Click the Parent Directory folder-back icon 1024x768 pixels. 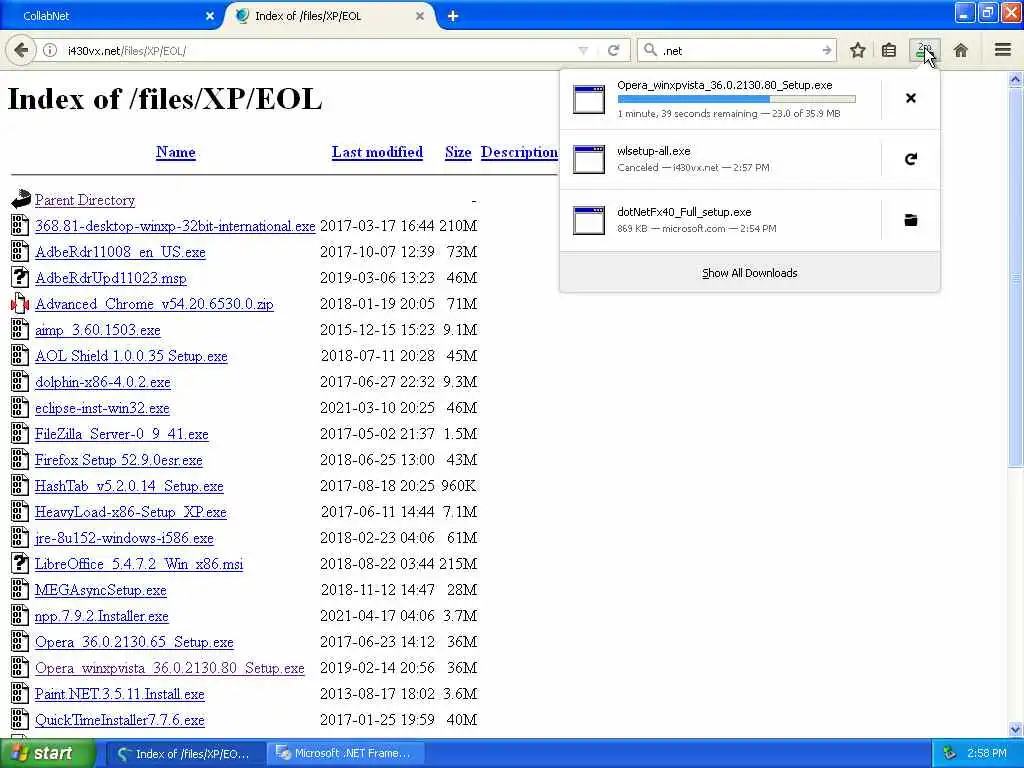pos(20,199)
